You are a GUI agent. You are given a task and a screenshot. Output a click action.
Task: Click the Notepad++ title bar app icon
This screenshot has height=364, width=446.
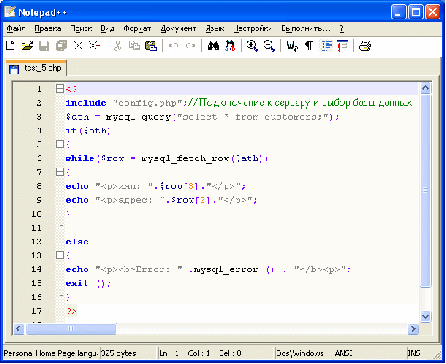click(10, 12)
